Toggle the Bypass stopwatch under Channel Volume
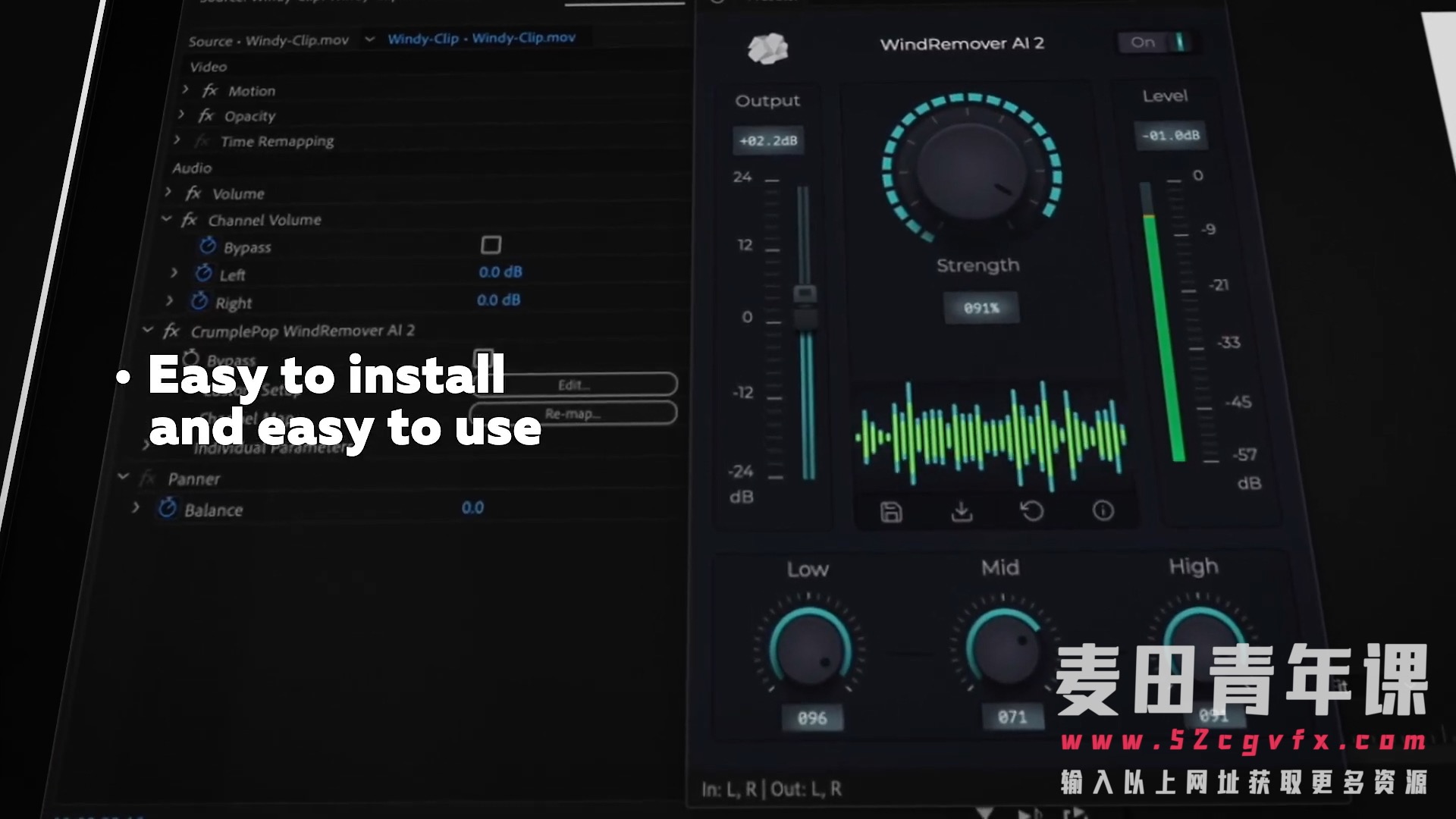Screen dimensions: 1456x819 pos(207,246)
